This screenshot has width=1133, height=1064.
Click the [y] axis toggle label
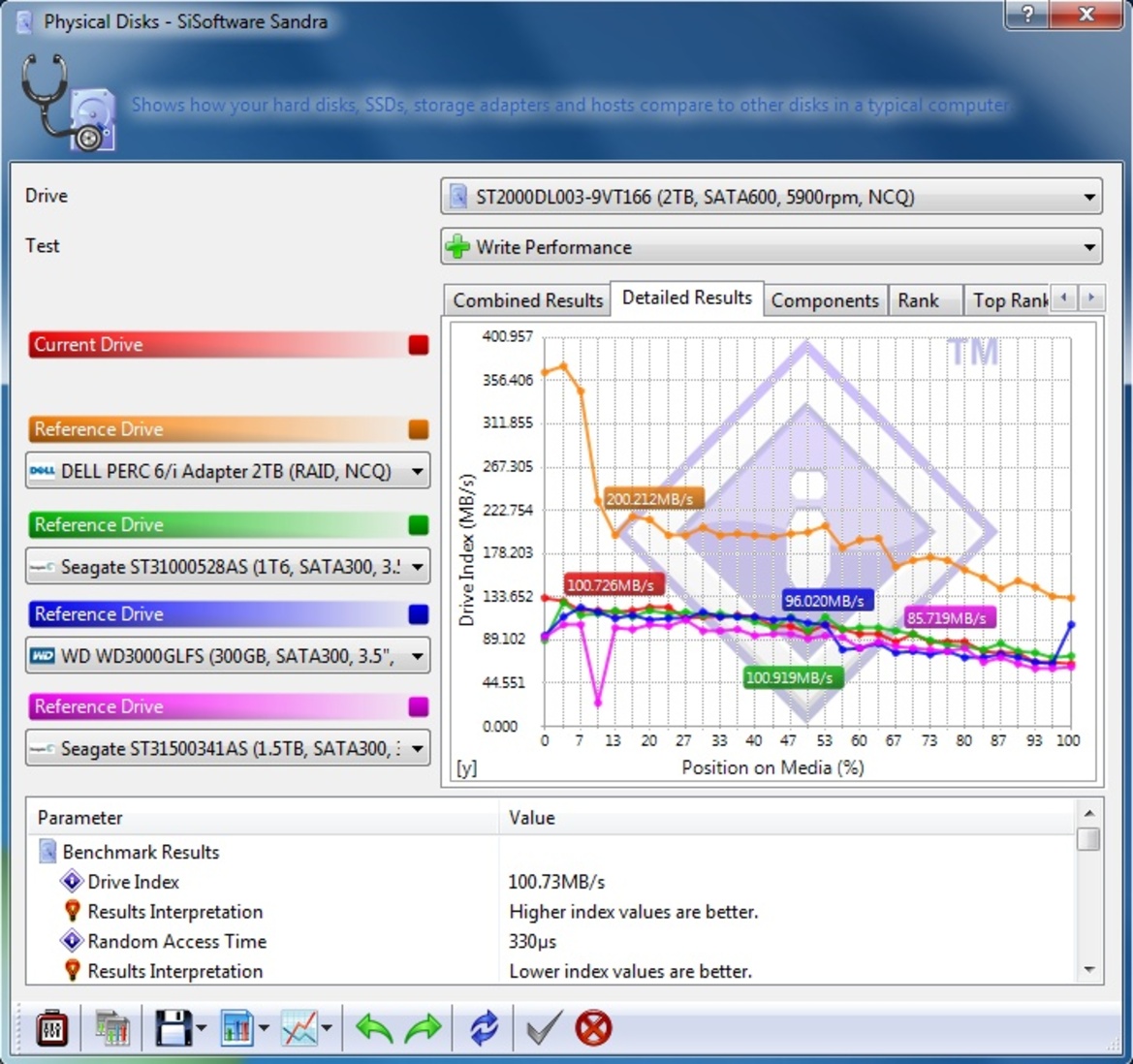[467, 767]
